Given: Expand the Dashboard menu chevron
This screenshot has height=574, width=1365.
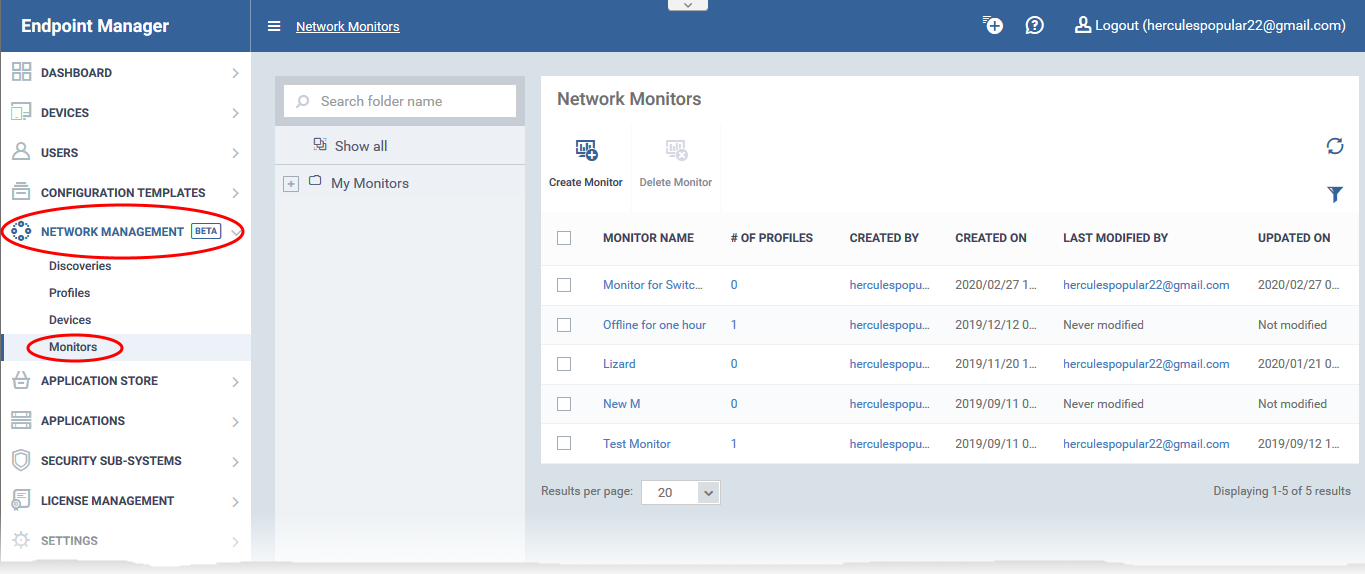Looking at the screenshot, I should coord(235,73).
